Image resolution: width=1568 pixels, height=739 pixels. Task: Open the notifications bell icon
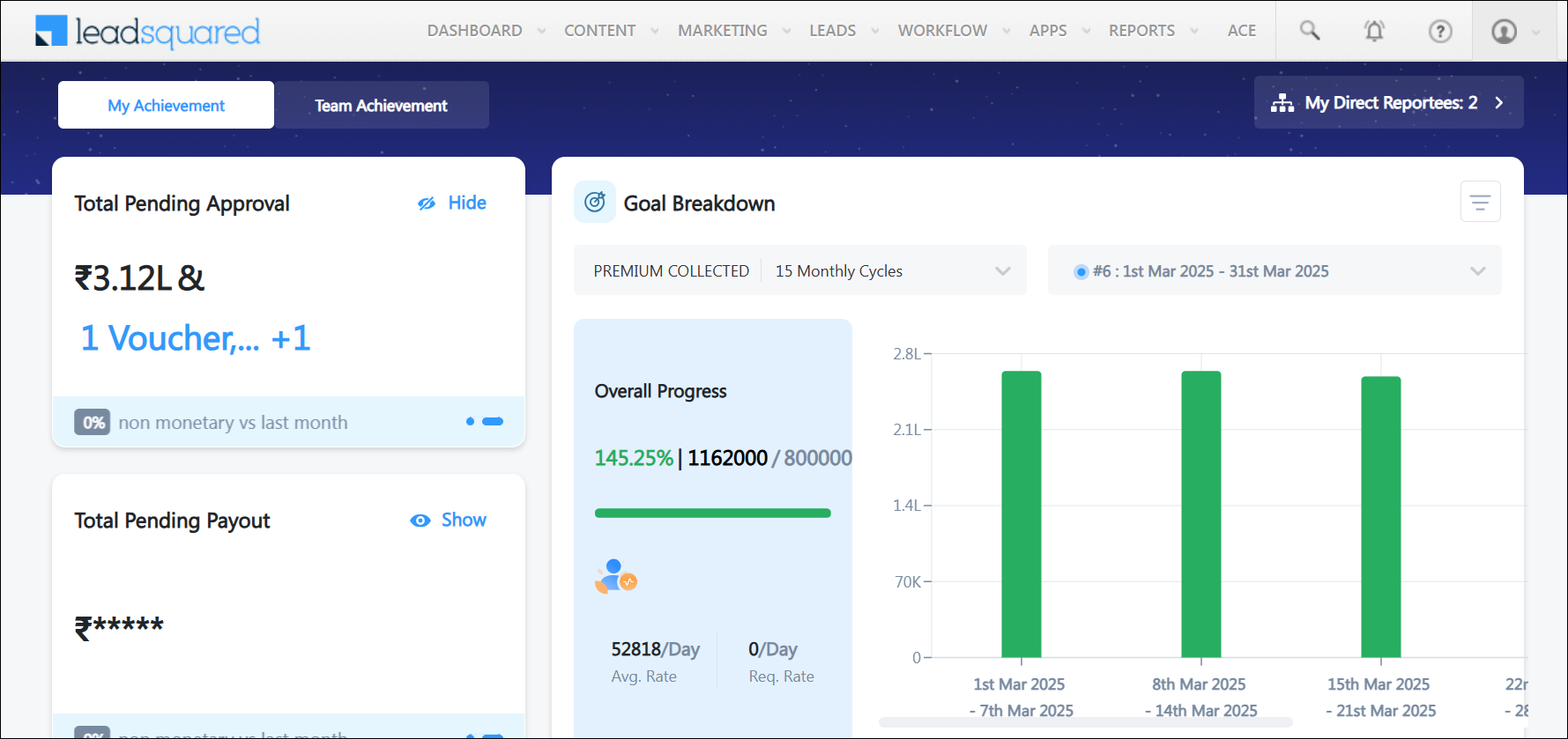[x=1374, y=31]
